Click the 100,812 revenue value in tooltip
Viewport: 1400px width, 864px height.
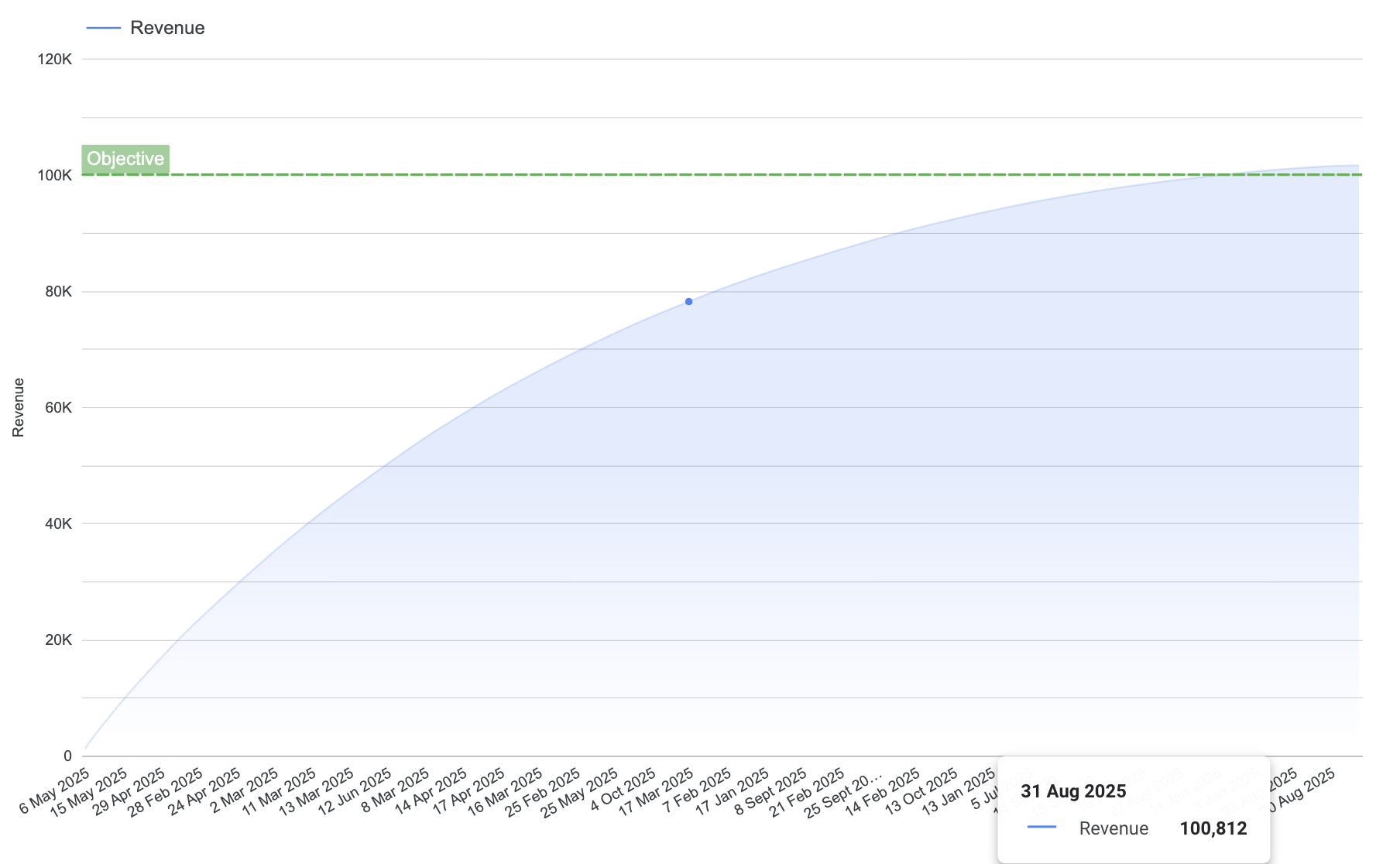pos(1213,828)
